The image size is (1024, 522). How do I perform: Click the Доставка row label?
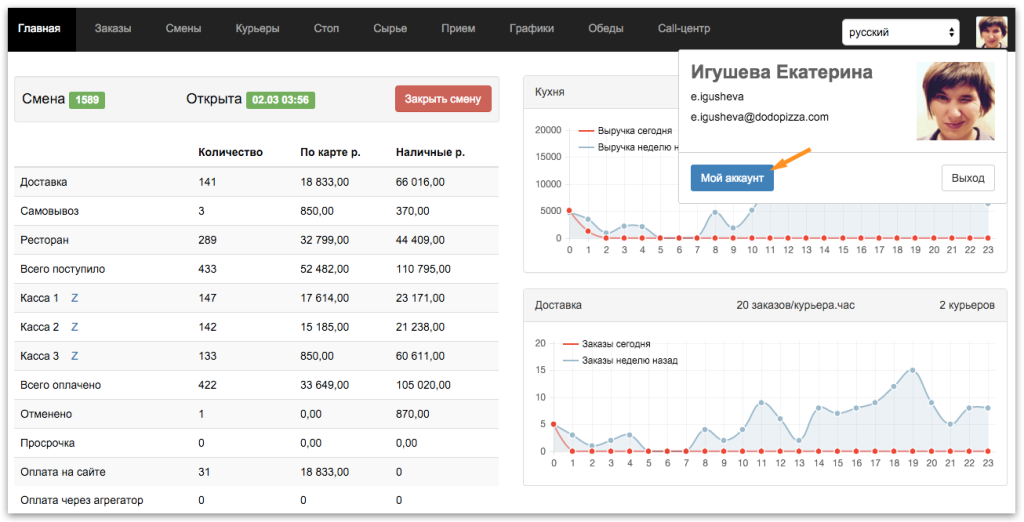(x=44, y=182)
